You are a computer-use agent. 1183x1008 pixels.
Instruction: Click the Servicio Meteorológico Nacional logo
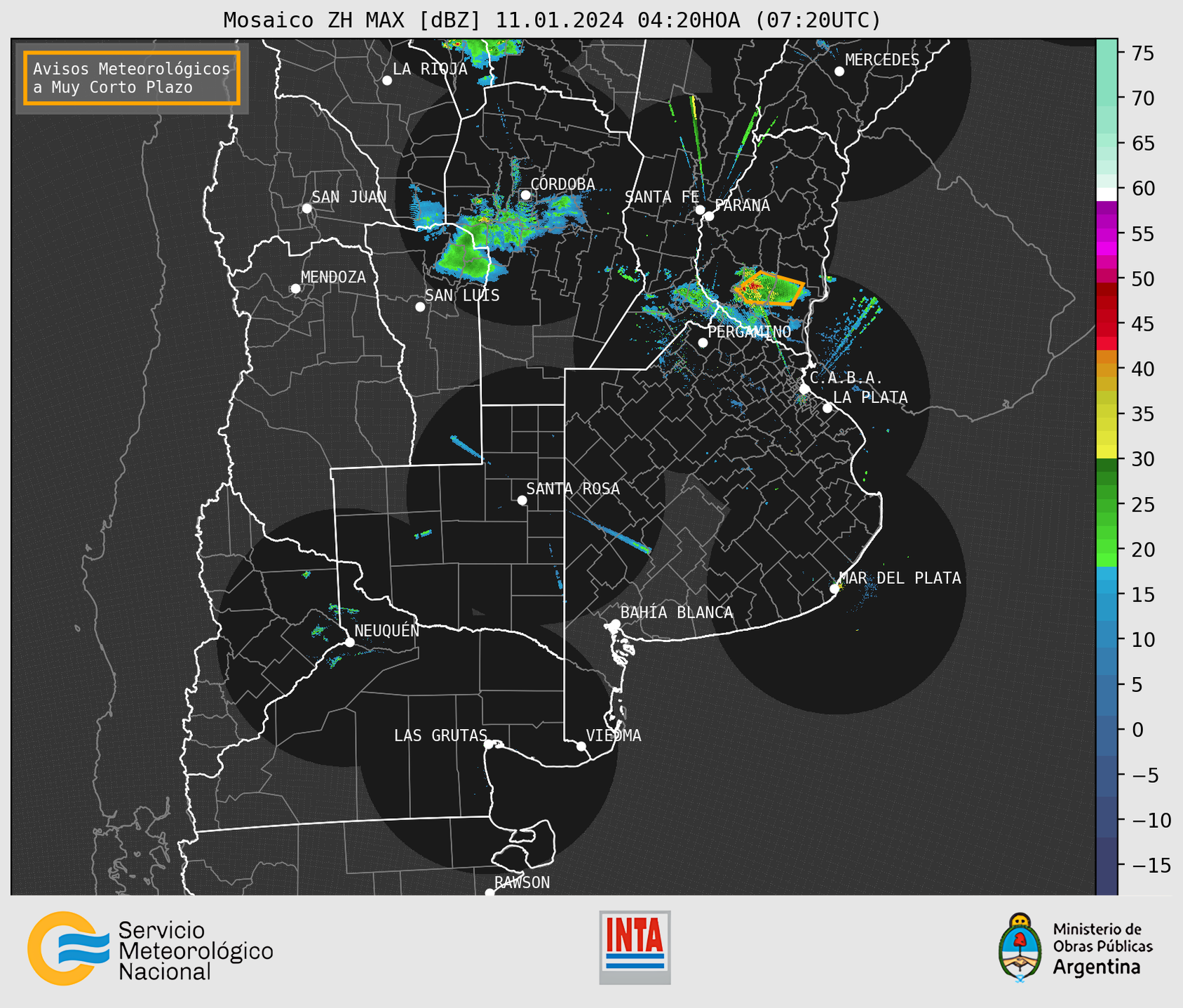150,949
